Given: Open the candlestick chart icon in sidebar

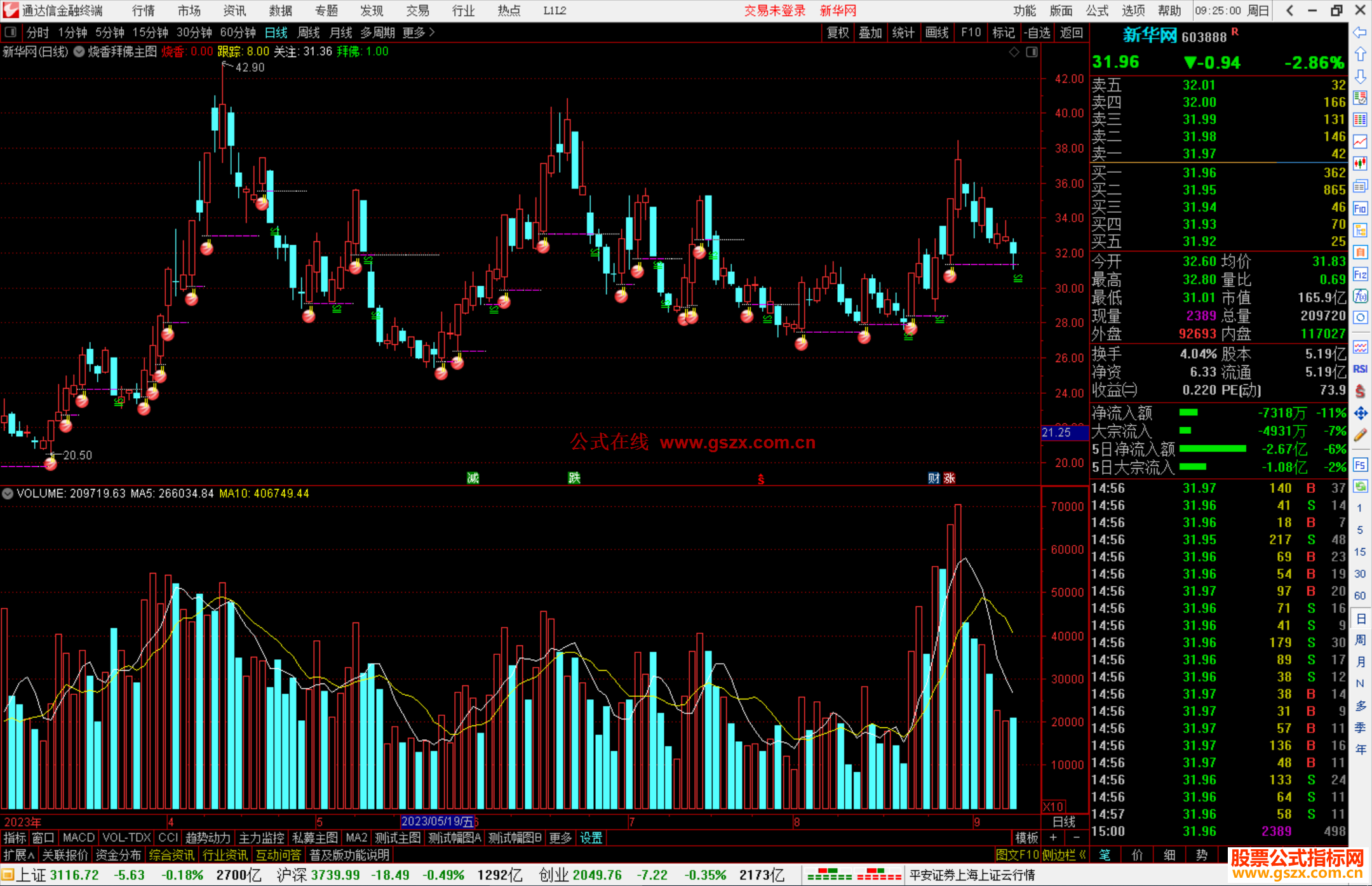Looking at the screenshot, I should pos(1360,164).
